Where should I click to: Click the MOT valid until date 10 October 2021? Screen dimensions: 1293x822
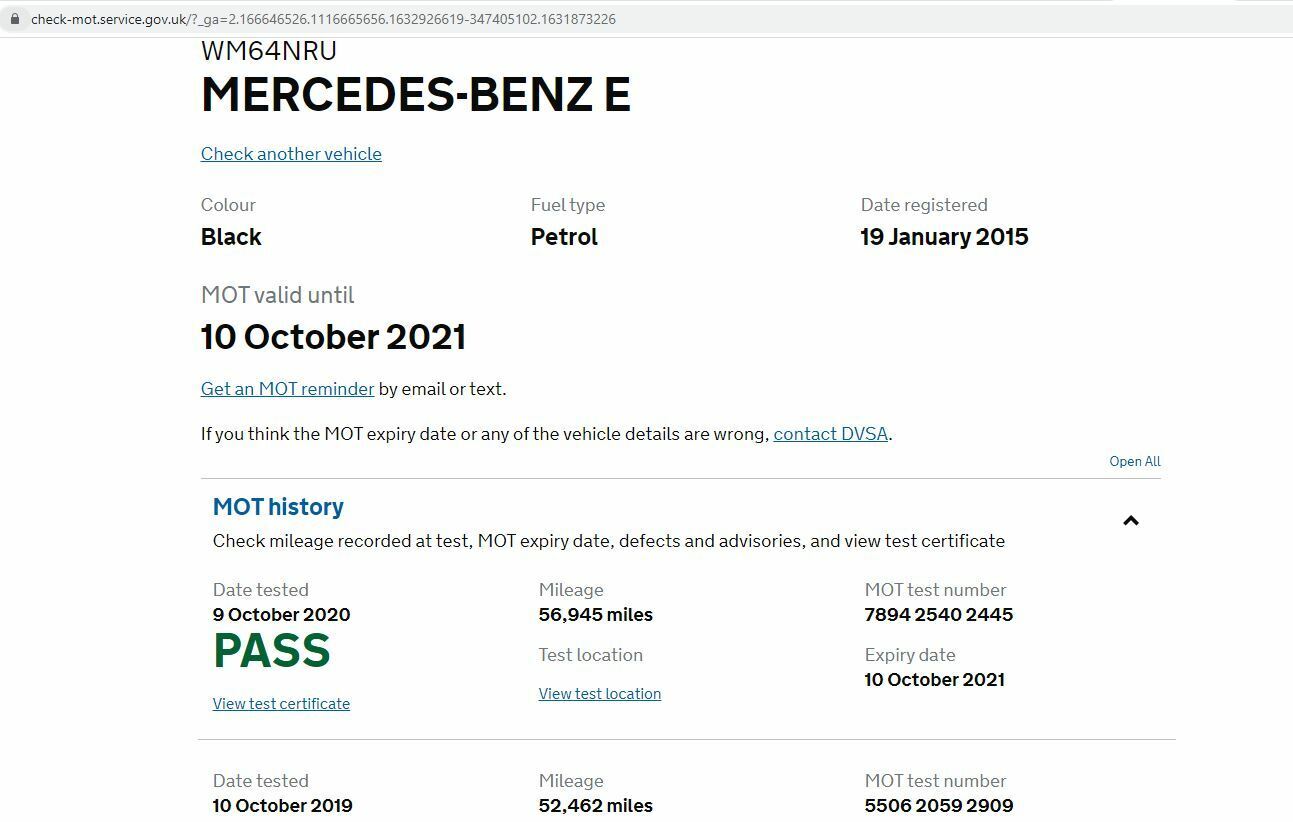coord(333,337)
